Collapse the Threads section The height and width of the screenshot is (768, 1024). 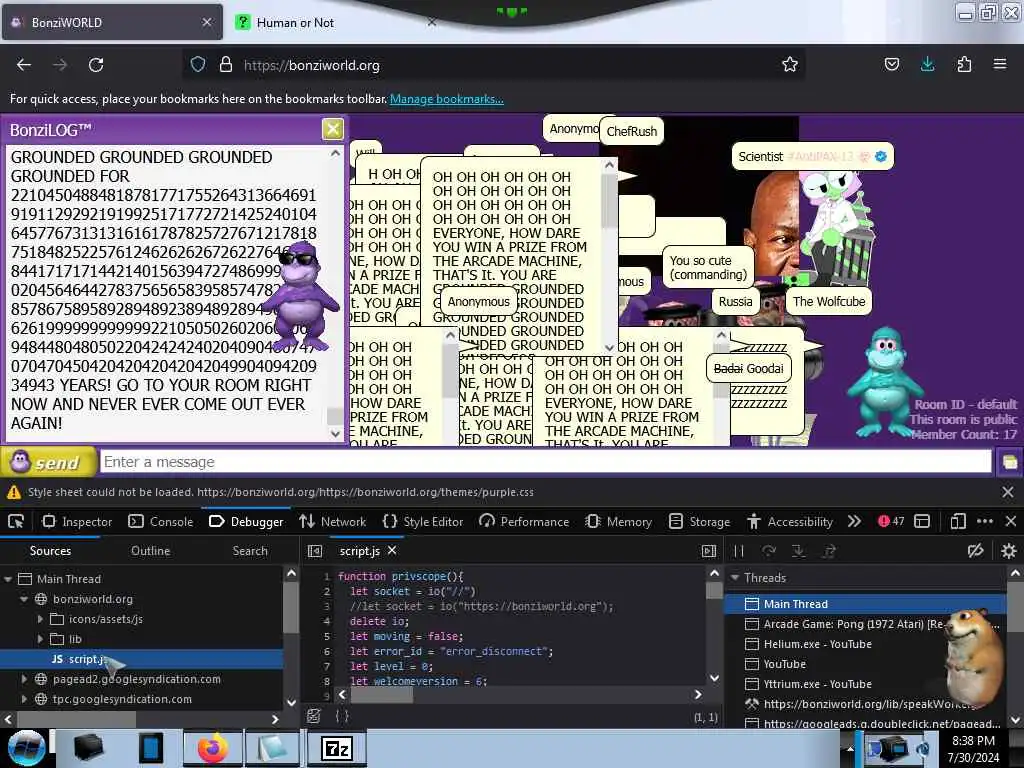coord(735,577)
